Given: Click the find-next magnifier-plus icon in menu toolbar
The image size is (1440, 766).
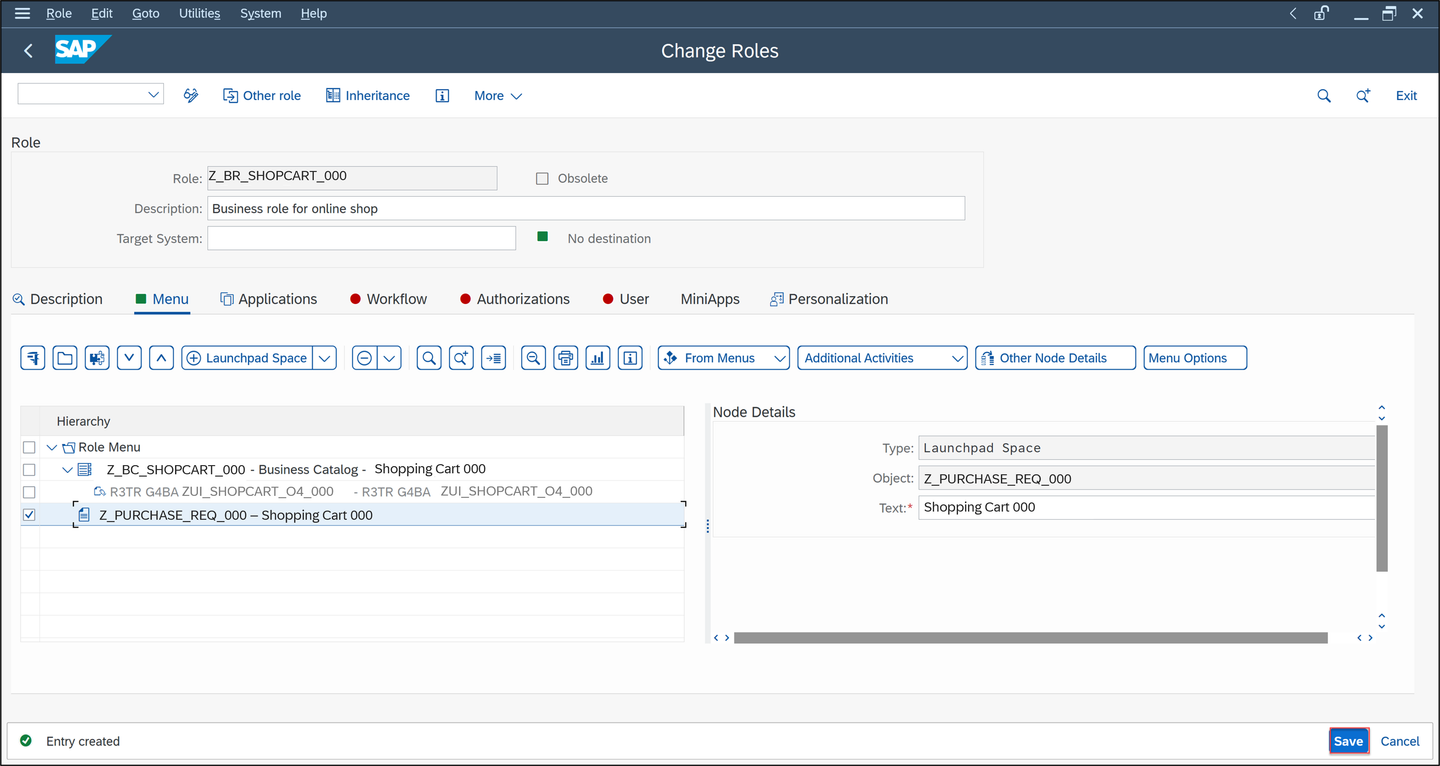Looking at the screenshot, I should [461, 358].
